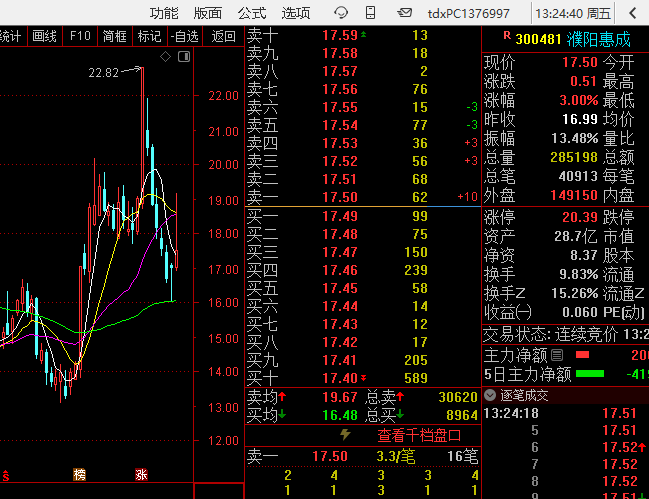Toggle the side panel icon above chart
This screenshot has width=649, height=499.
[x=184, y=57]
